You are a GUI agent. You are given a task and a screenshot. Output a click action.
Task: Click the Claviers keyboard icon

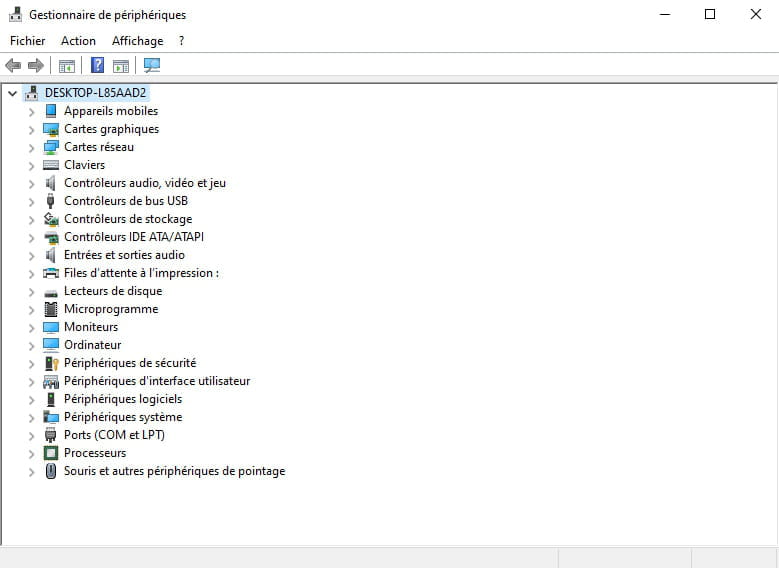(x=51, y=165)
